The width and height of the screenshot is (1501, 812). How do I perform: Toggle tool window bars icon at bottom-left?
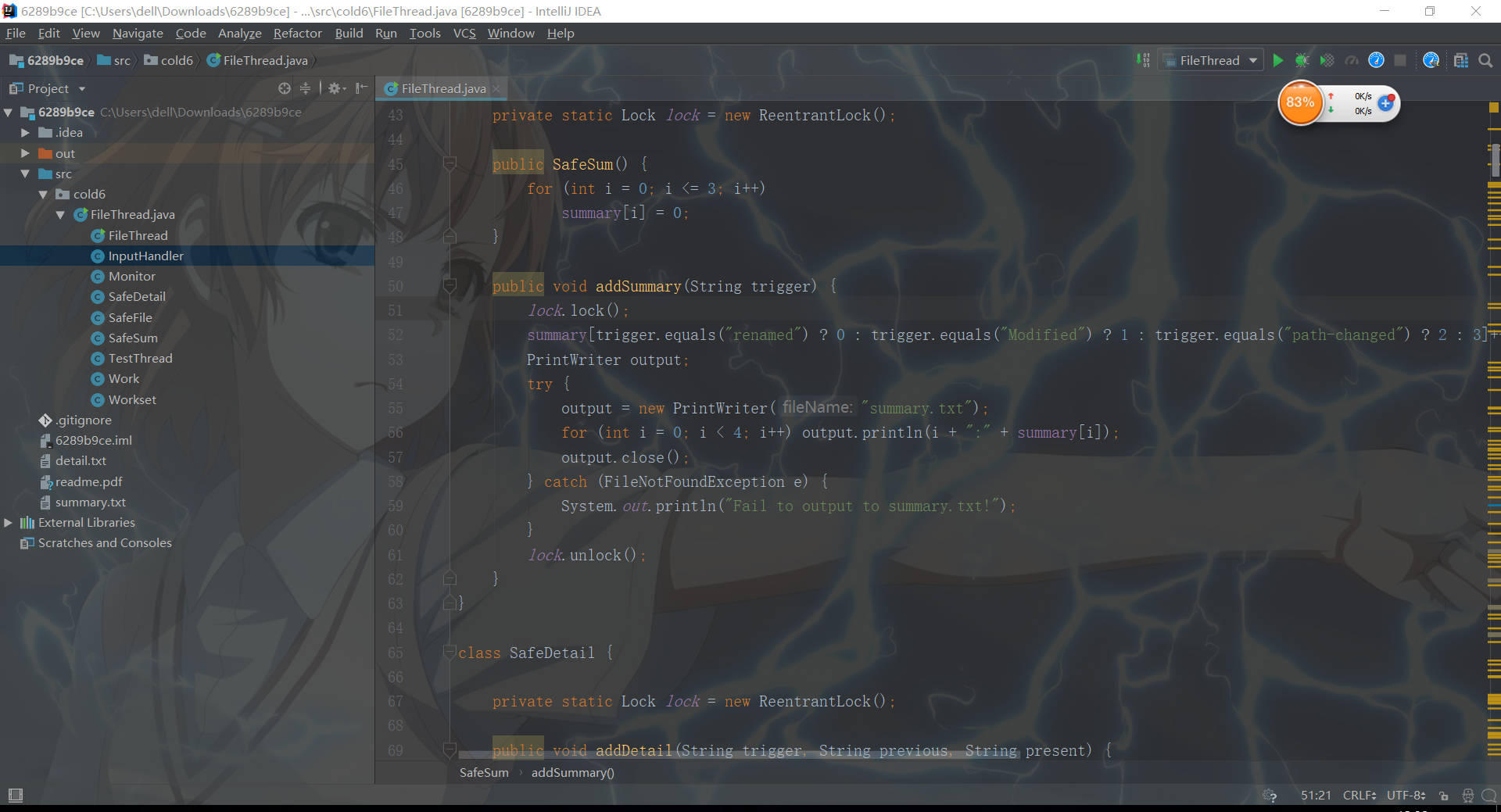coord(15,795)
